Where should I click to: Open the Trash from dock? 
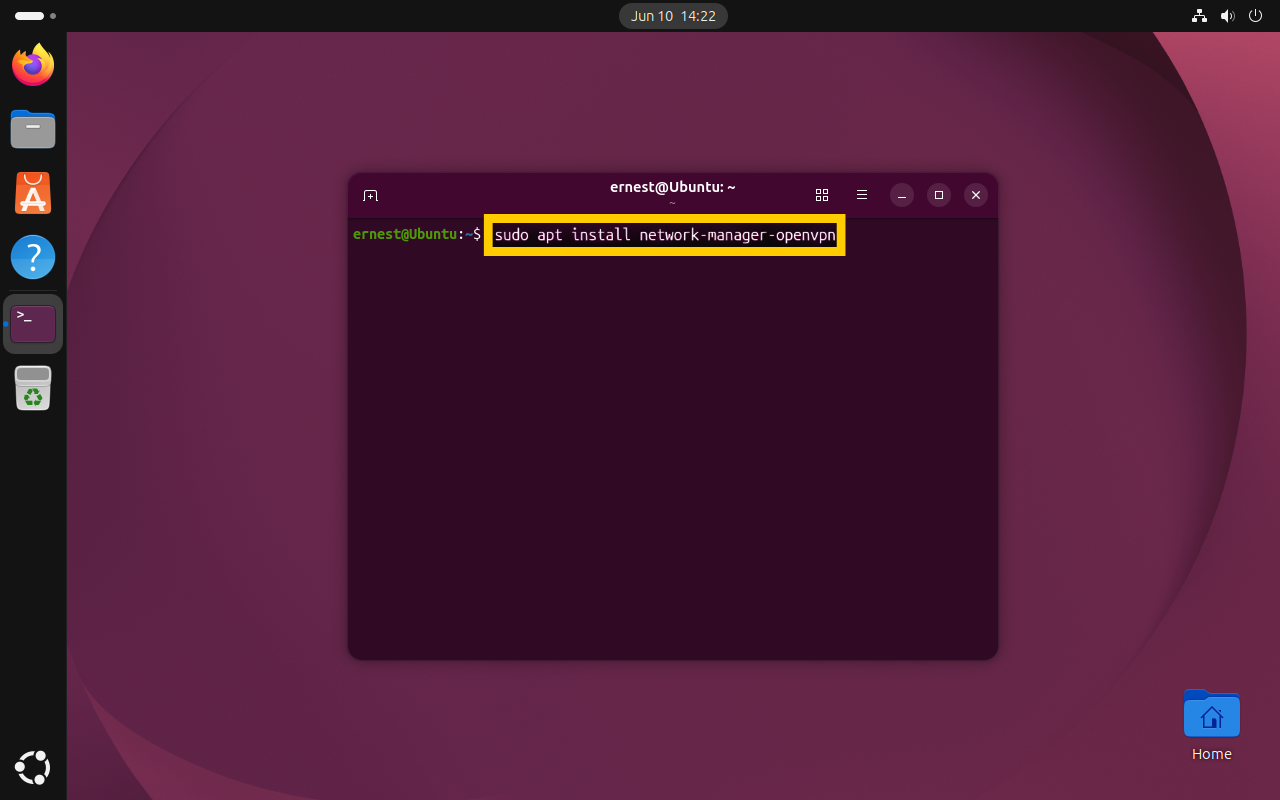[x=33, y=388]
